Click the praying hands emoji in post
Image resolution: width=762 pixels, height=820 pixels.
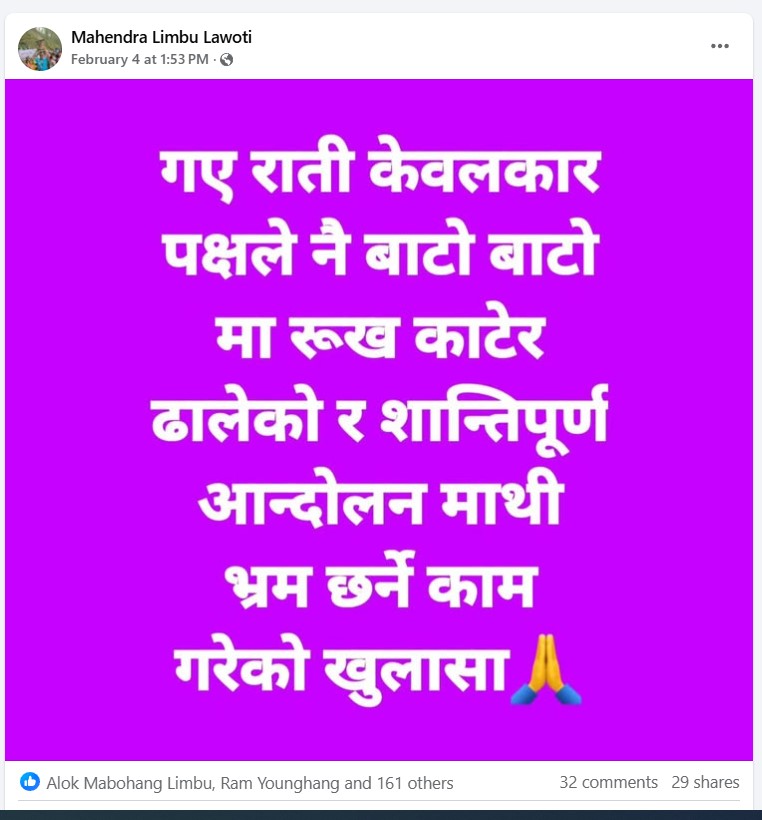click(x=545, y=670)
